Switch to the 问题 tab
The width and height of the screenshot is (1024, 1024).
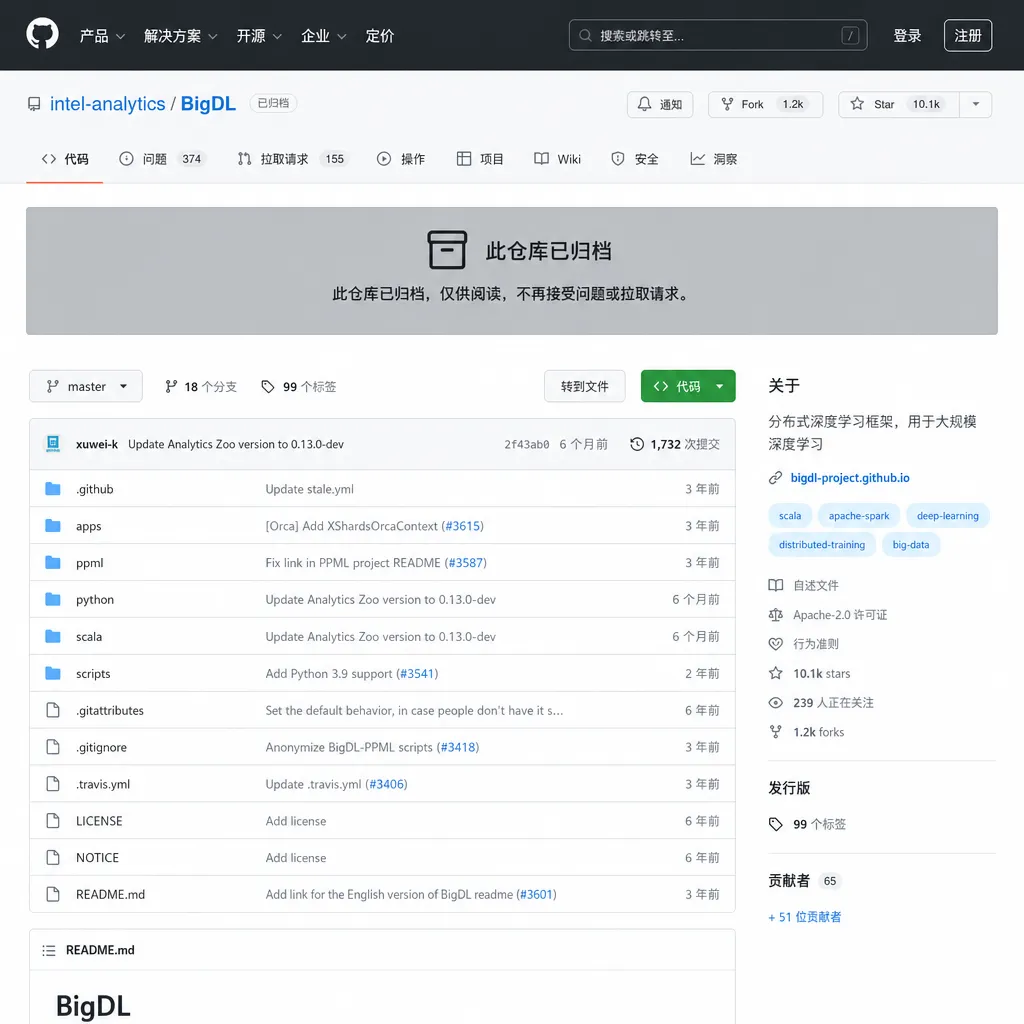tap(163, 159)
